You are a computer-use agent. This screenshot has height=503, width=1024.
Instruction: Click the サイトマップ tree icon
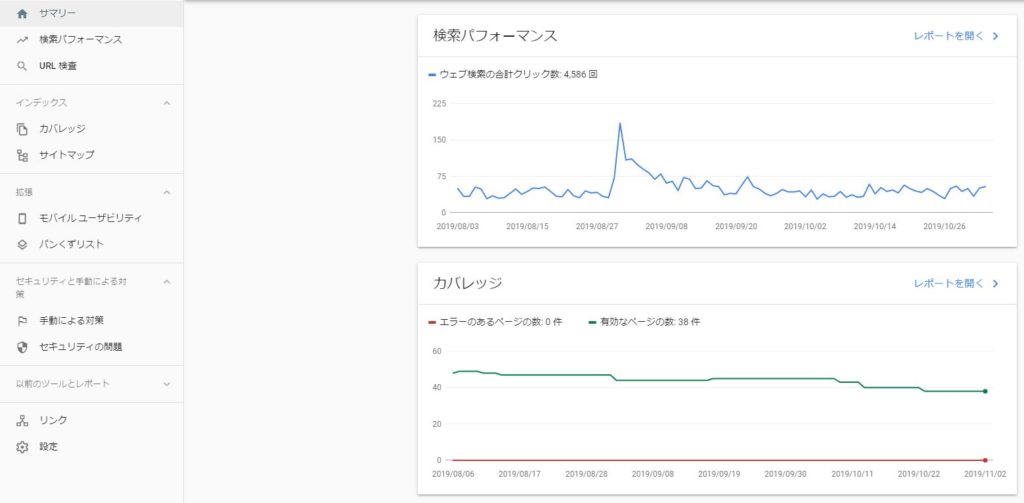click(22, 155)
